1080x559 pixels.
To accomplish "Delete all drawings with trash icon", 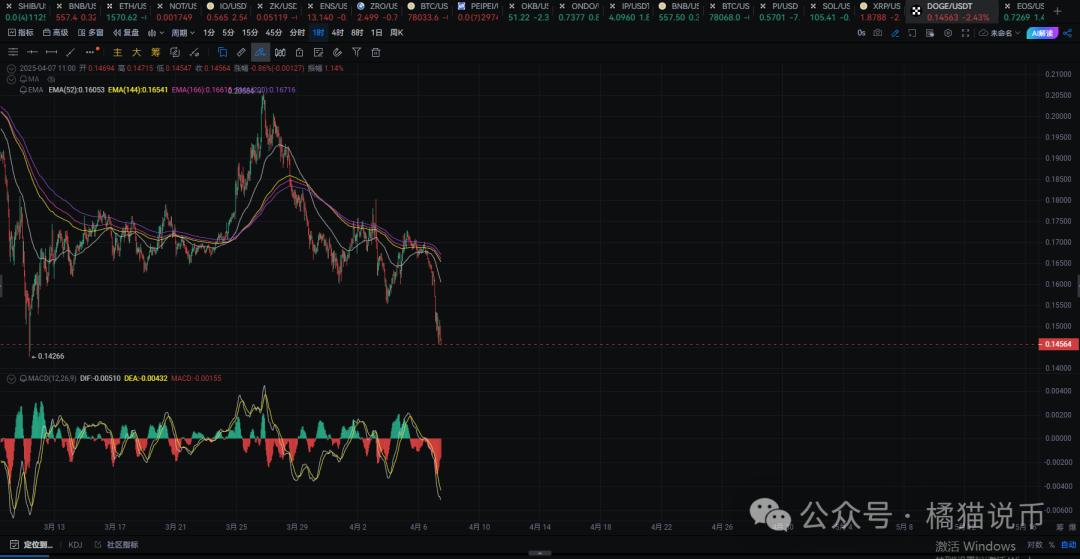I will 375,52.
